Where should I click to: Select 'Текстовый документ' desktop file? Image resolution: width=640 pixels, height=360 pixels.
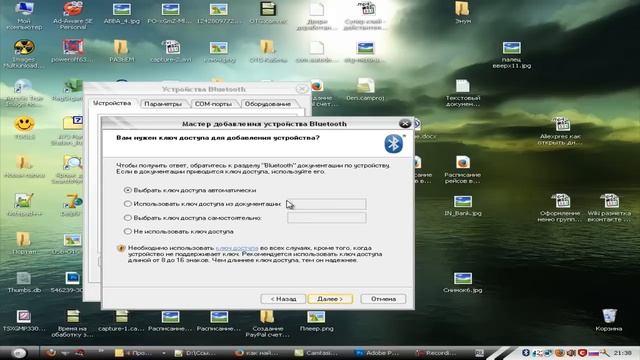[462, 93]
